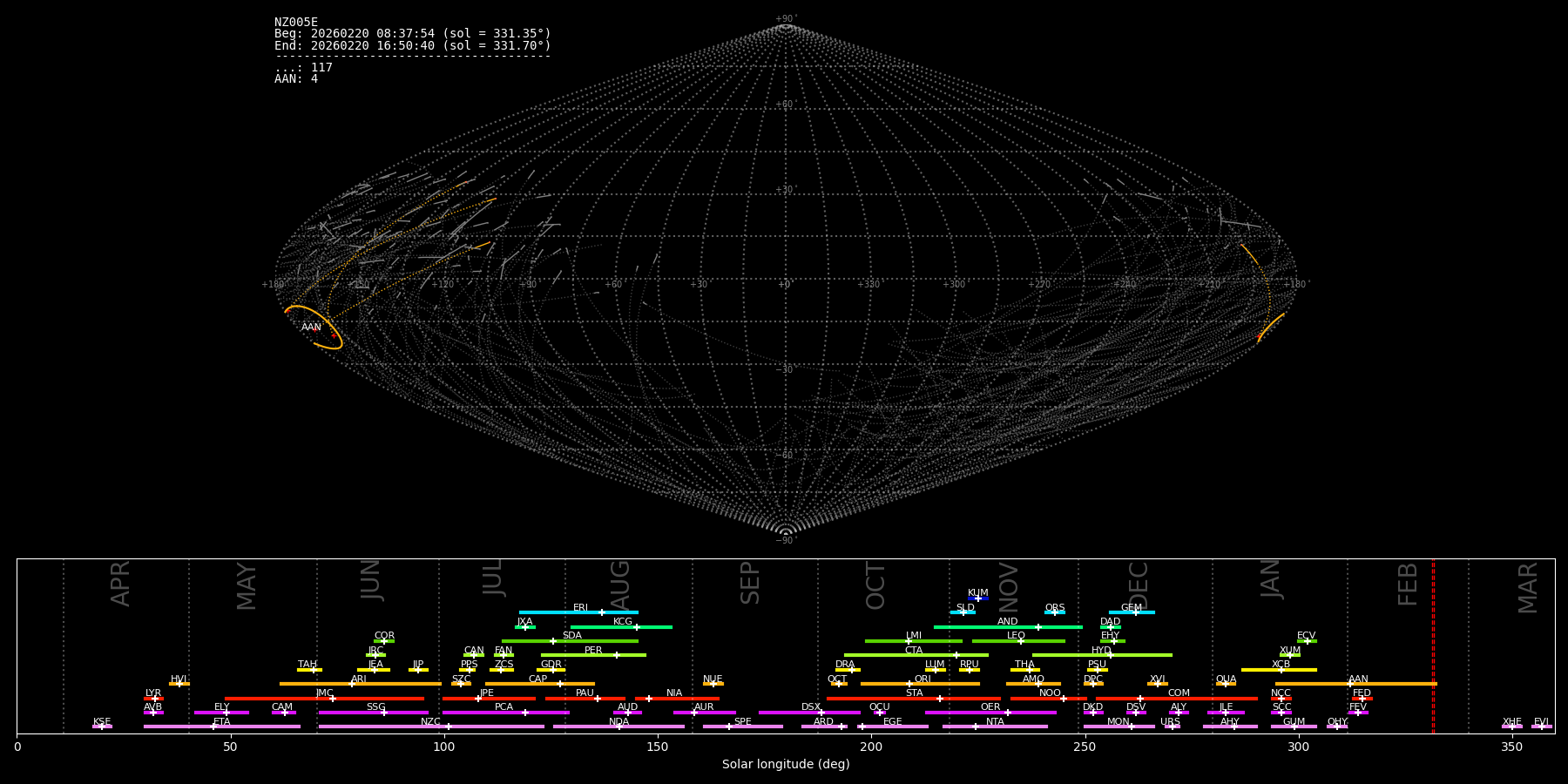The width and height of the screenshot is (1568, 784).
Task: Click the red dashed current solar longitude line
Action: tap(1433, 645)
